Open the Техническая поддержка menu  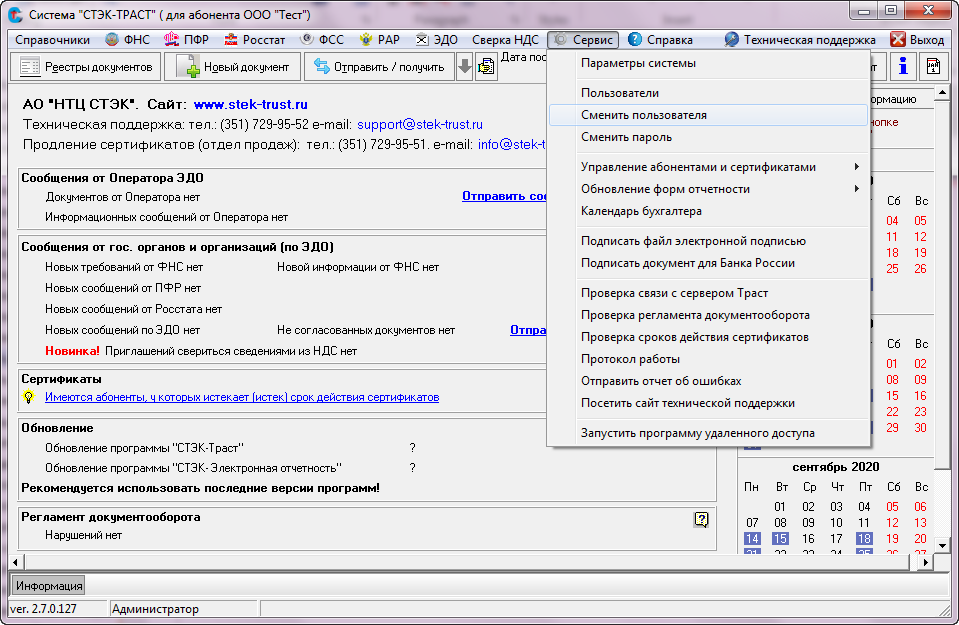[800, 40]
